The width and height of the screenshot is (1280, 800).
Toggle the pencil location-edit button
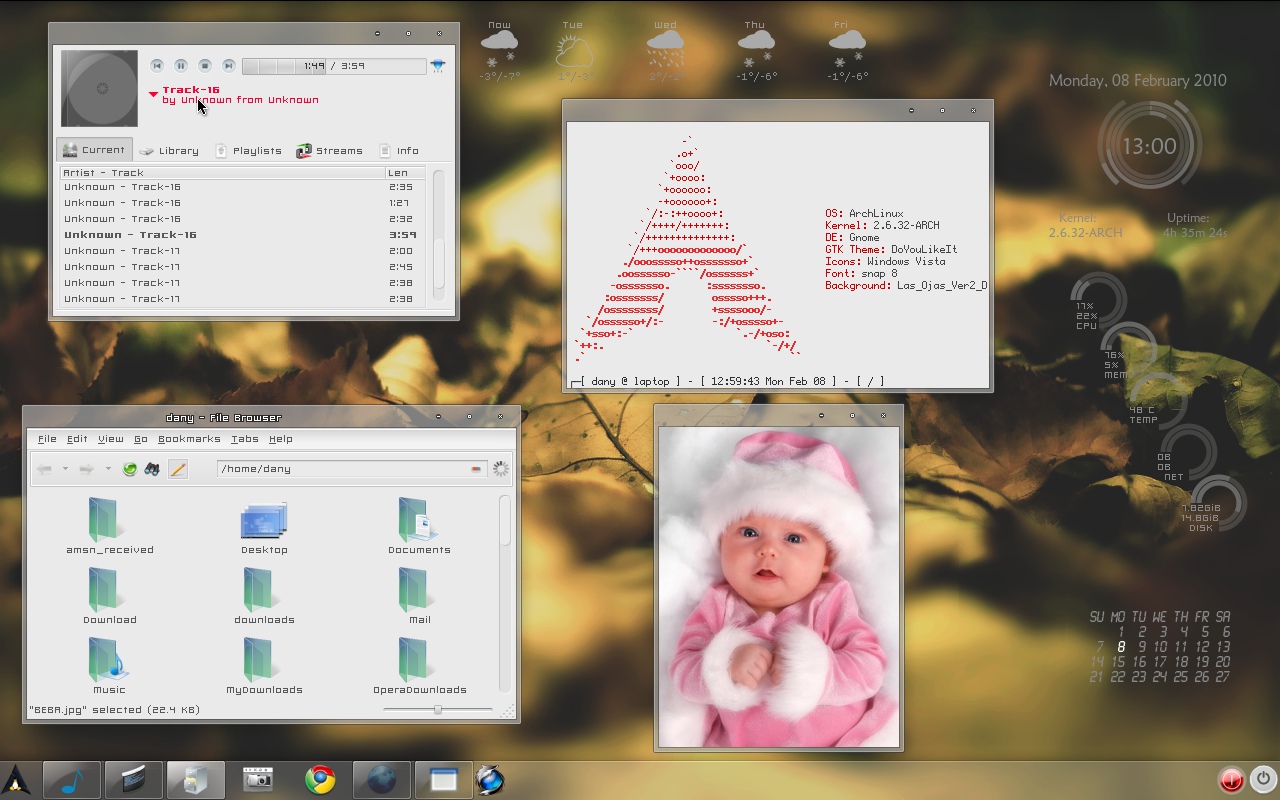(x=178, y=469)
